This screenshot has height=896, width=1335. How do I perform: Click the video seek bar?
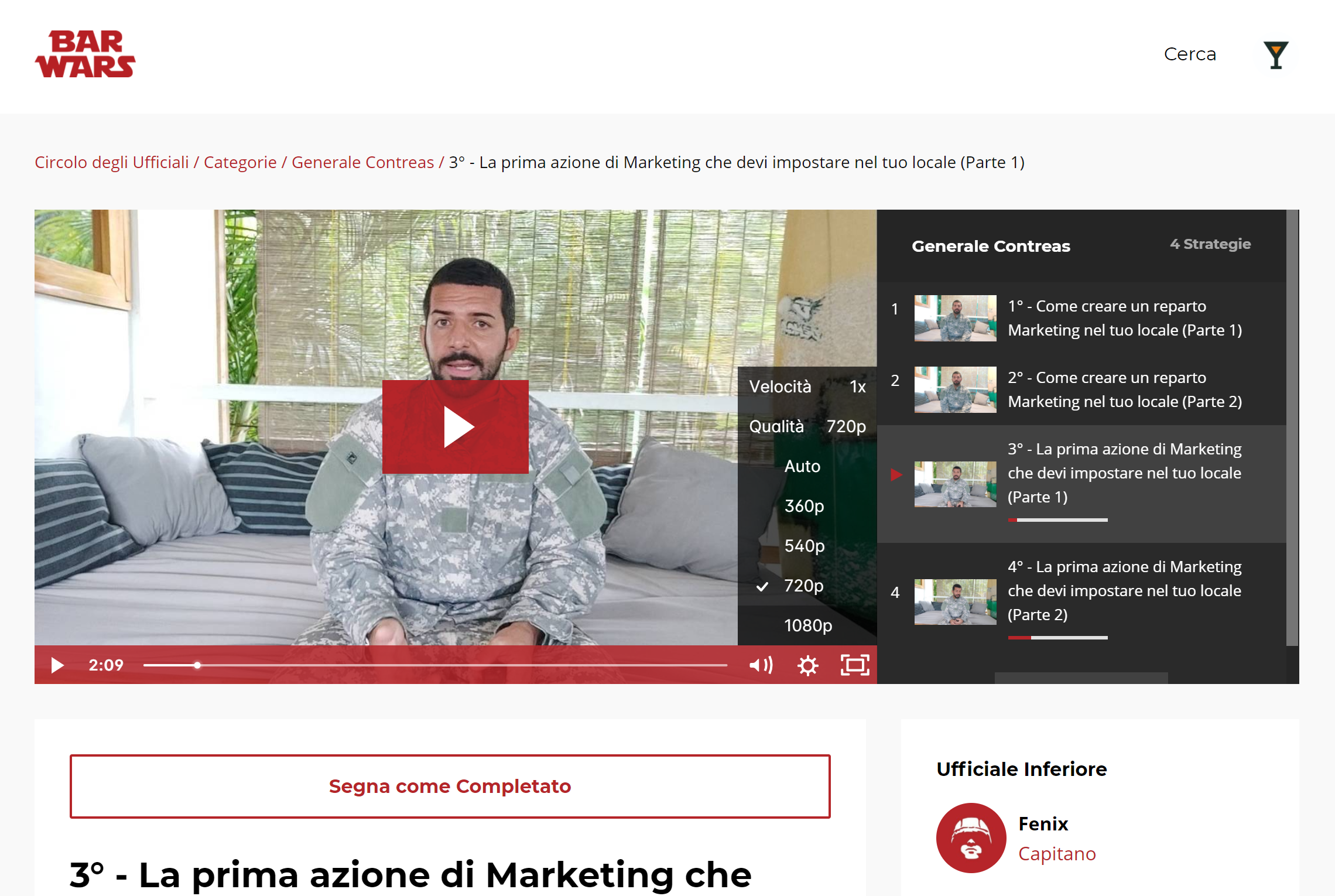point(435,665)
